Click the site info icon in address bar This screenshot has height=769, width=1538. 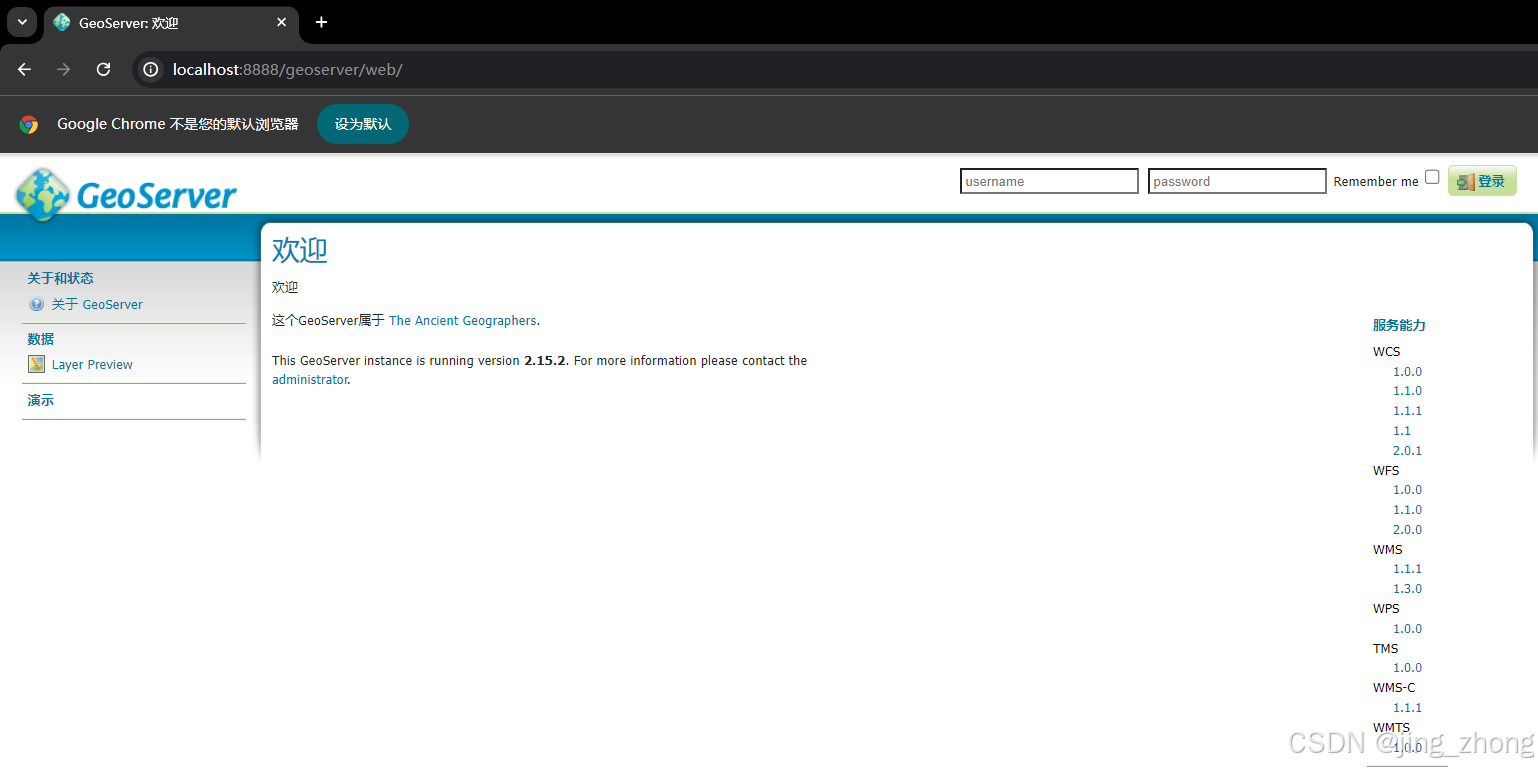coord(151,69)
